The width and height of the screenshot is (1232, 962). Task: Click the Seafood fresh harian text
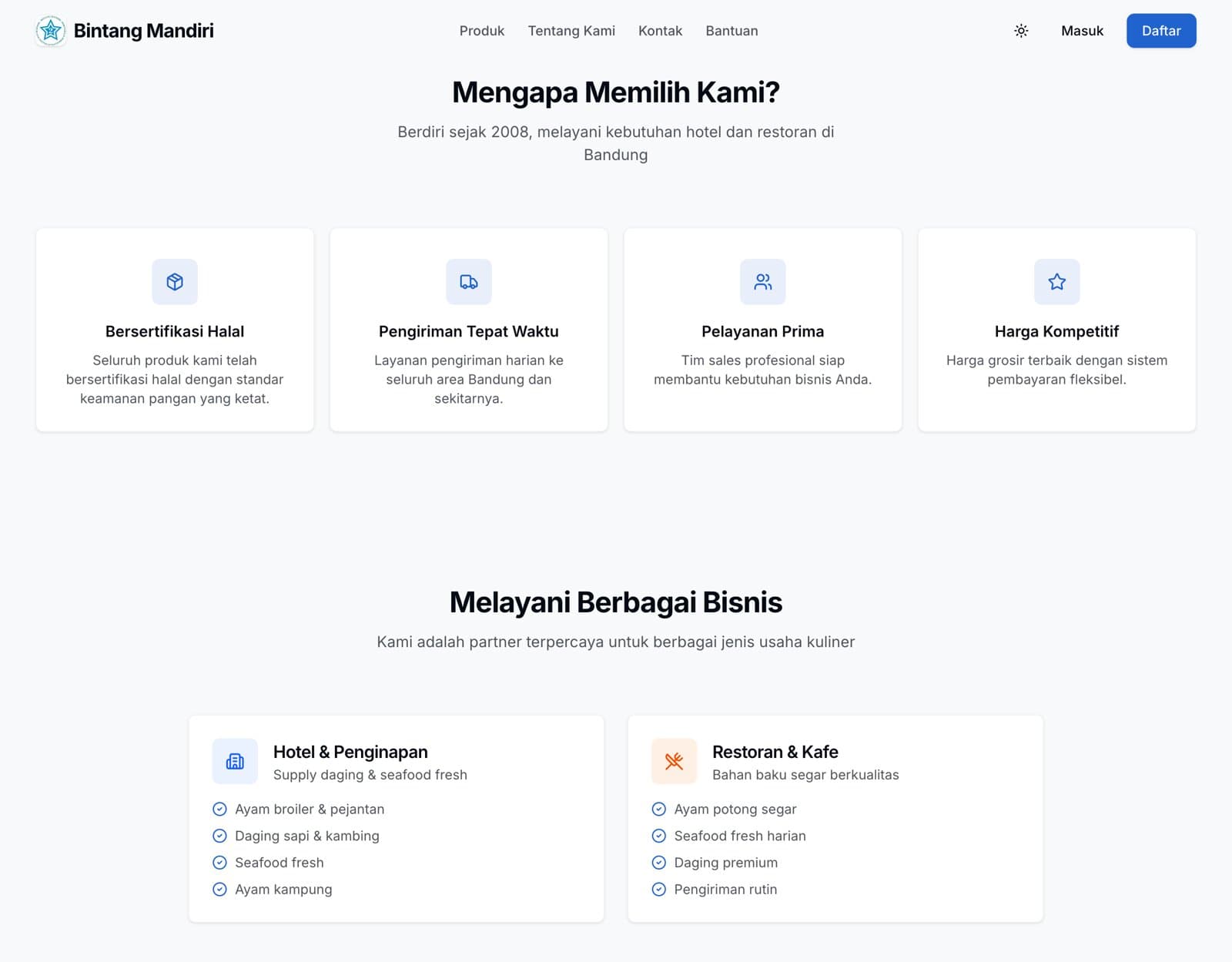(740, 836)
